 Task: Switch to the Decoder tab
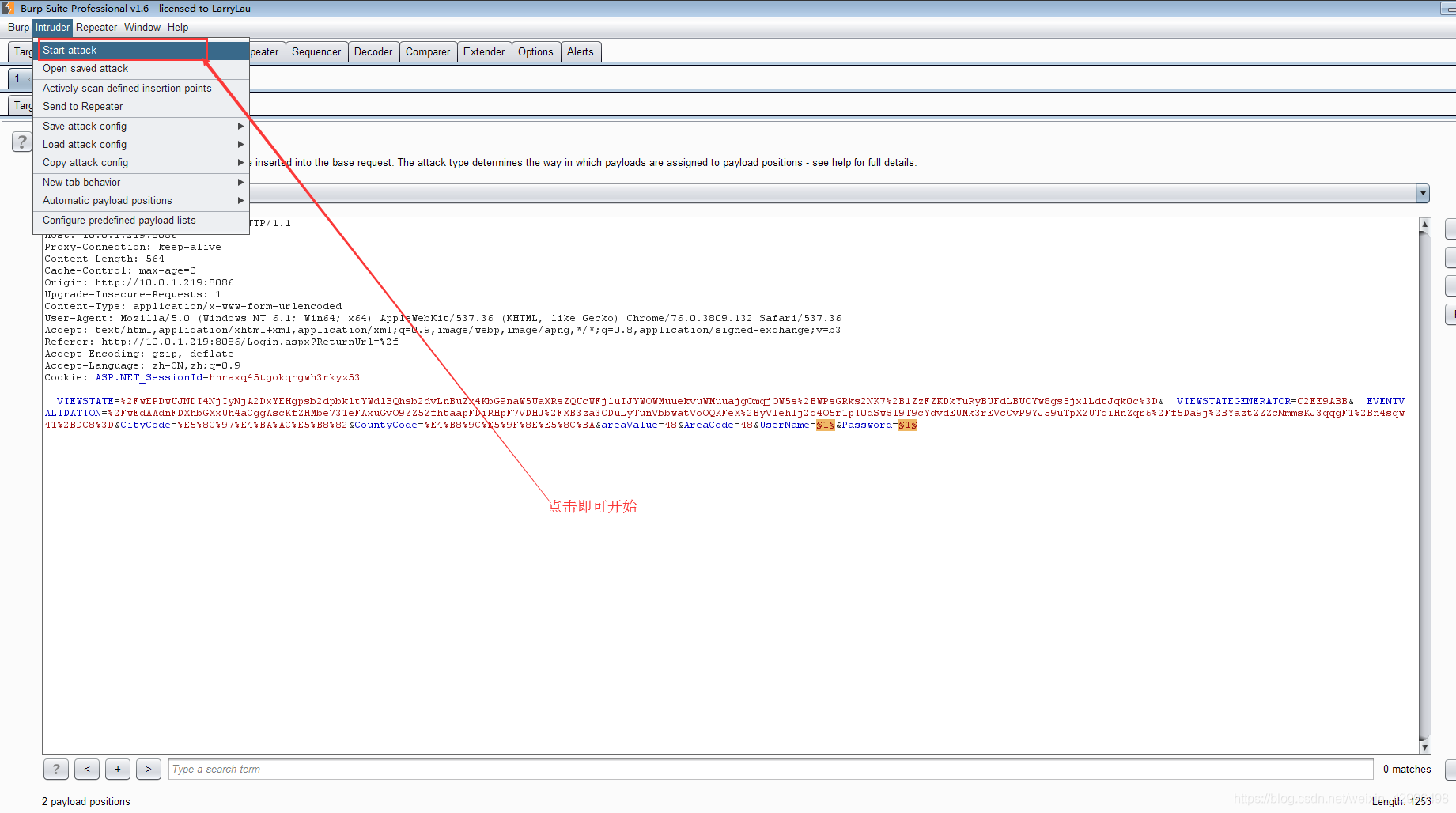click(373, 51)
